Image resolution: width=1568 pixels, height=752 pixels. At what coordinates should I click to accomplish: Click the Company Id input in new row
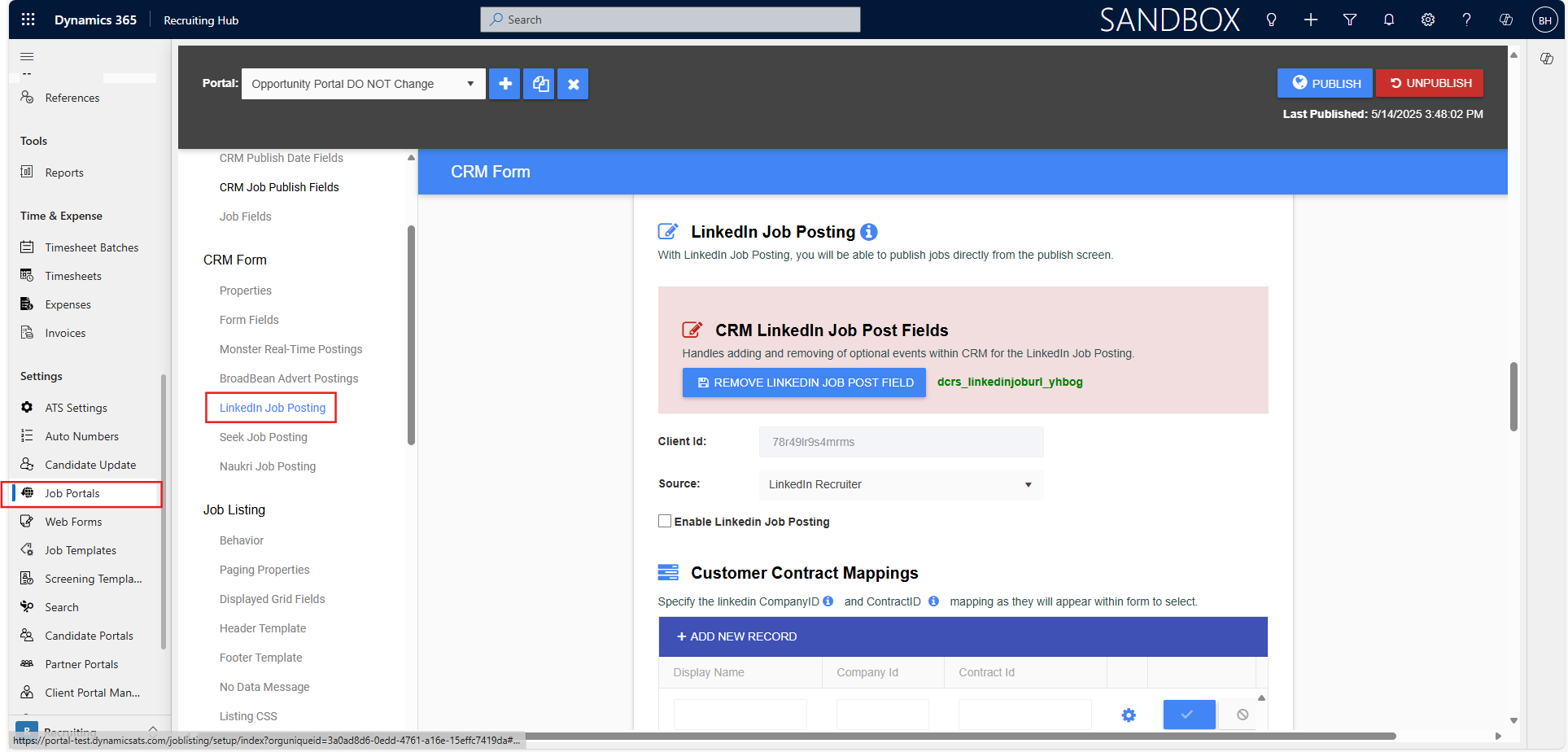pyautogui.click(x=883, y=715)
